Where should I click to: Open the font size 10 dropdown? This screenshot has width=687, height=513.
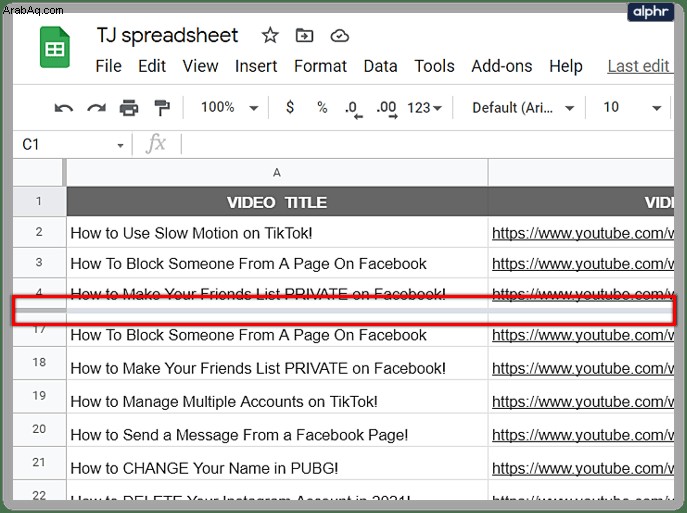pos(632,107)
